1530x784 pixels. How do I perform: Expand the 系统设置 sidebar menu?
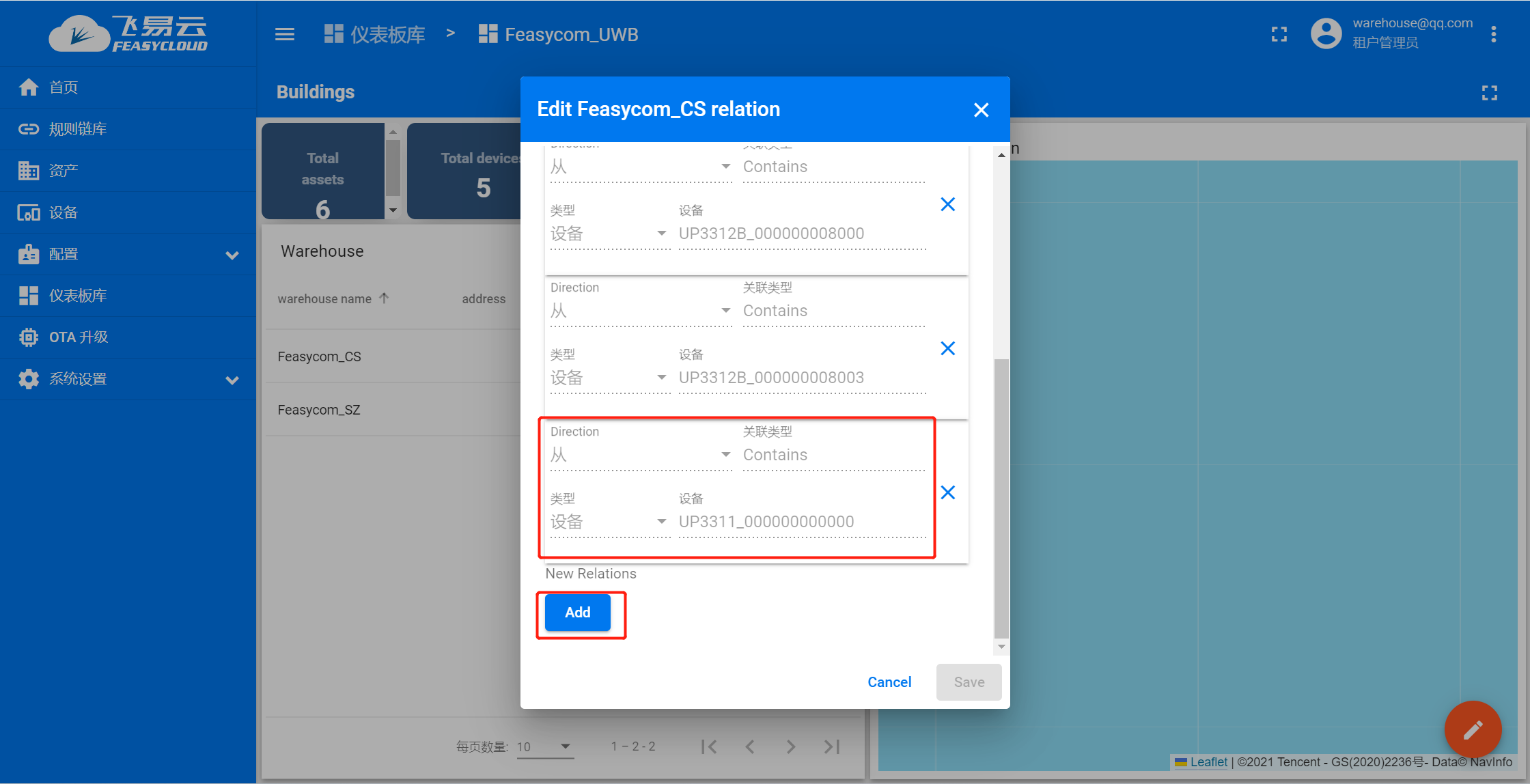(x=232, y=380)
